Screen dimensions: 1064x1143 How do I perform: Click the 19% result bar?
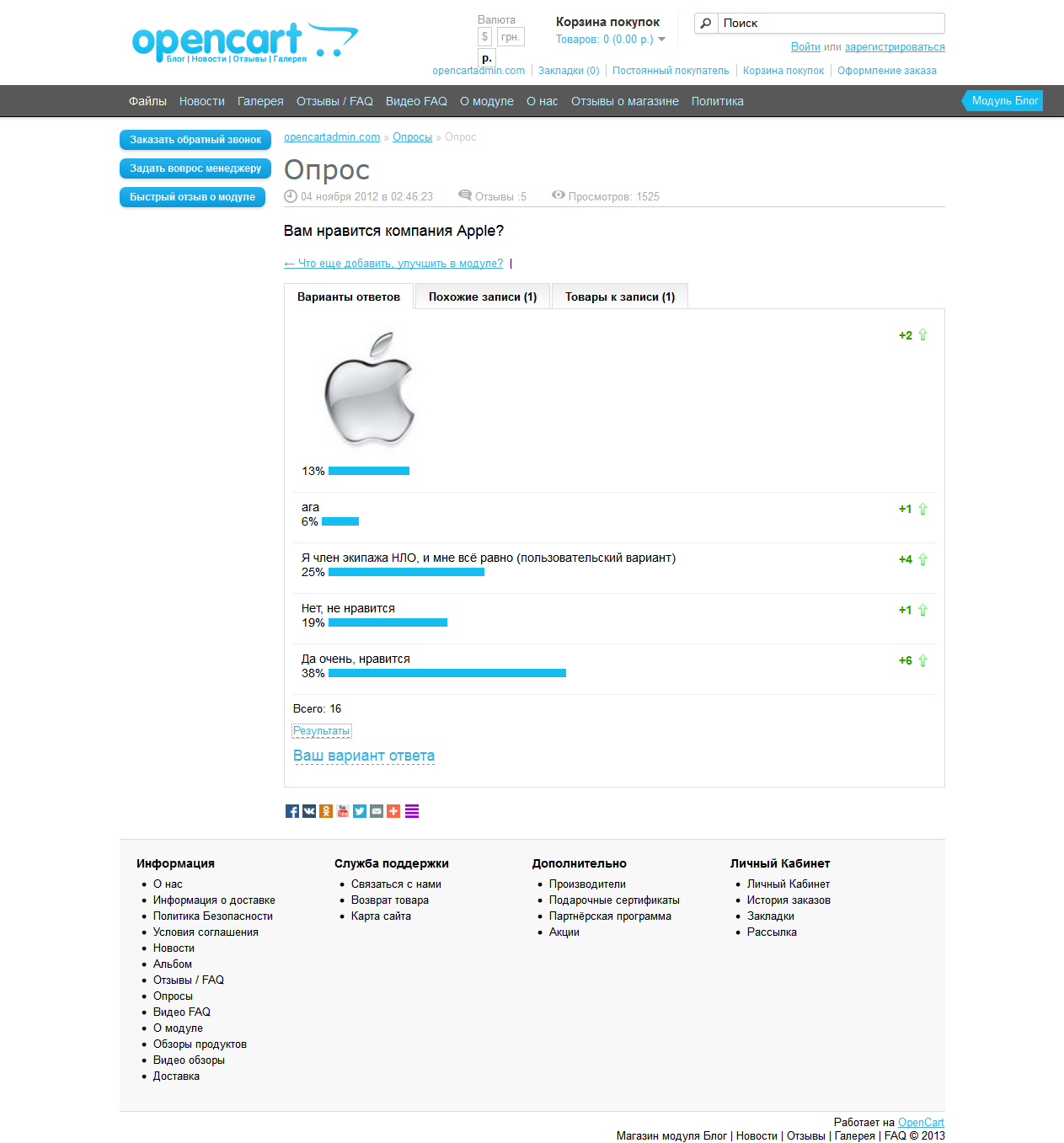tap(388, 622)
